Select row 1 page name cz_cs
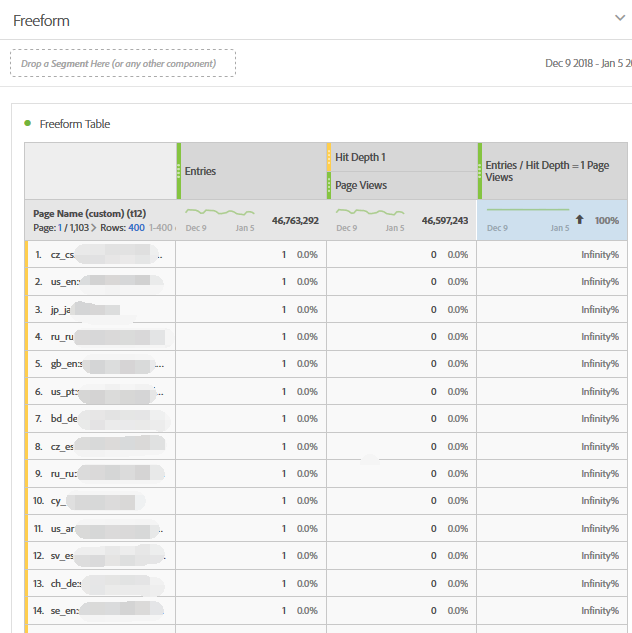The width and height of the screenshot is (632, 633). click(x=100, y=254)
